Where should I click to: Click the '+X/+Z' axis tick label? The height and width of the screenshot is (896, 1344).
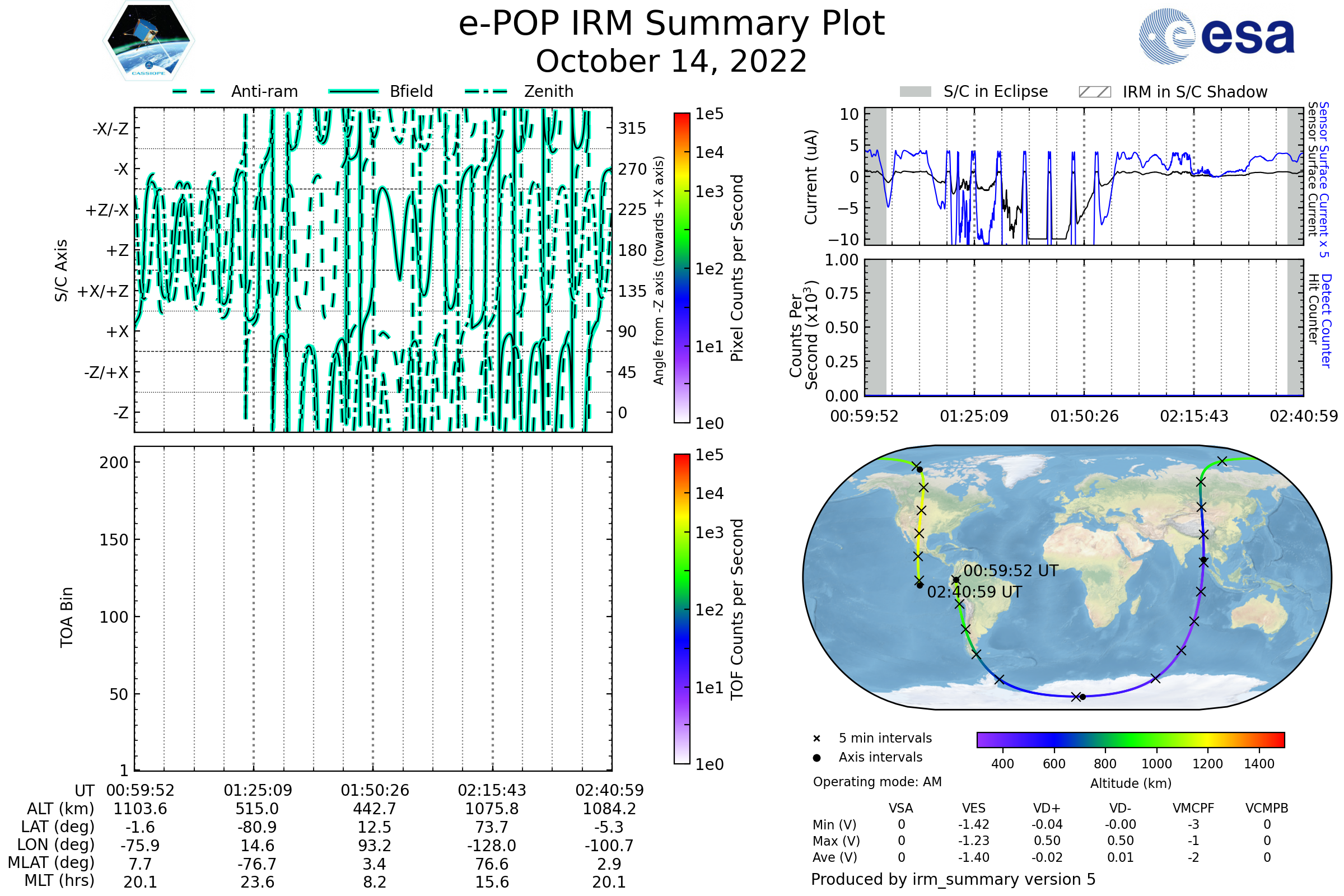coord(103,291)
